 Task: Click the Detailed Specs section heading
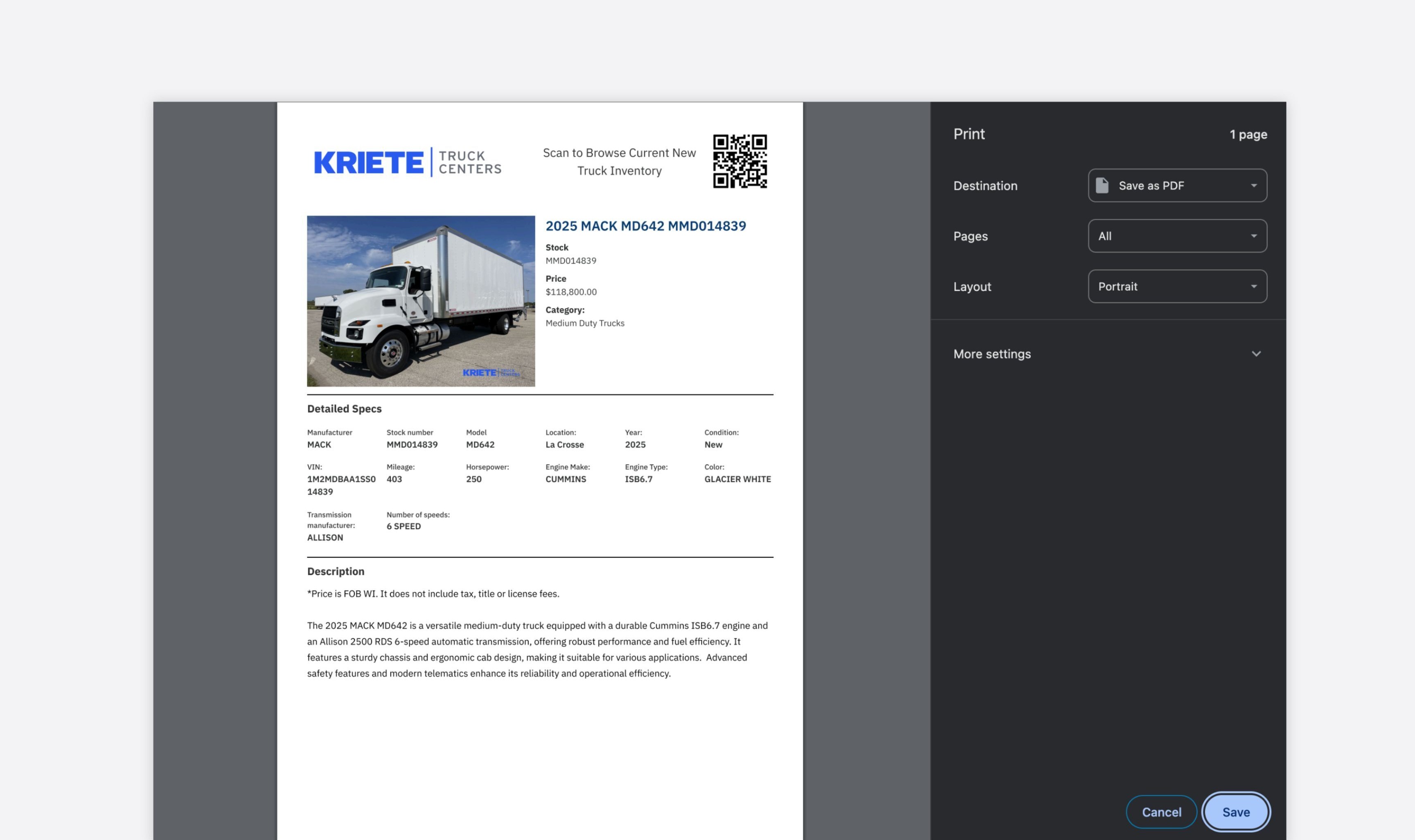pyautogui.click(x=344, y=408)
